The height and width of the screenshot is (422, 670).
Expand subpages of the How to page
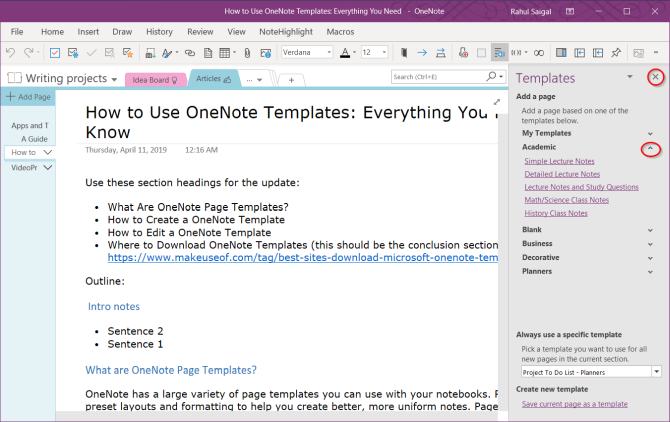tap(47, 152)
